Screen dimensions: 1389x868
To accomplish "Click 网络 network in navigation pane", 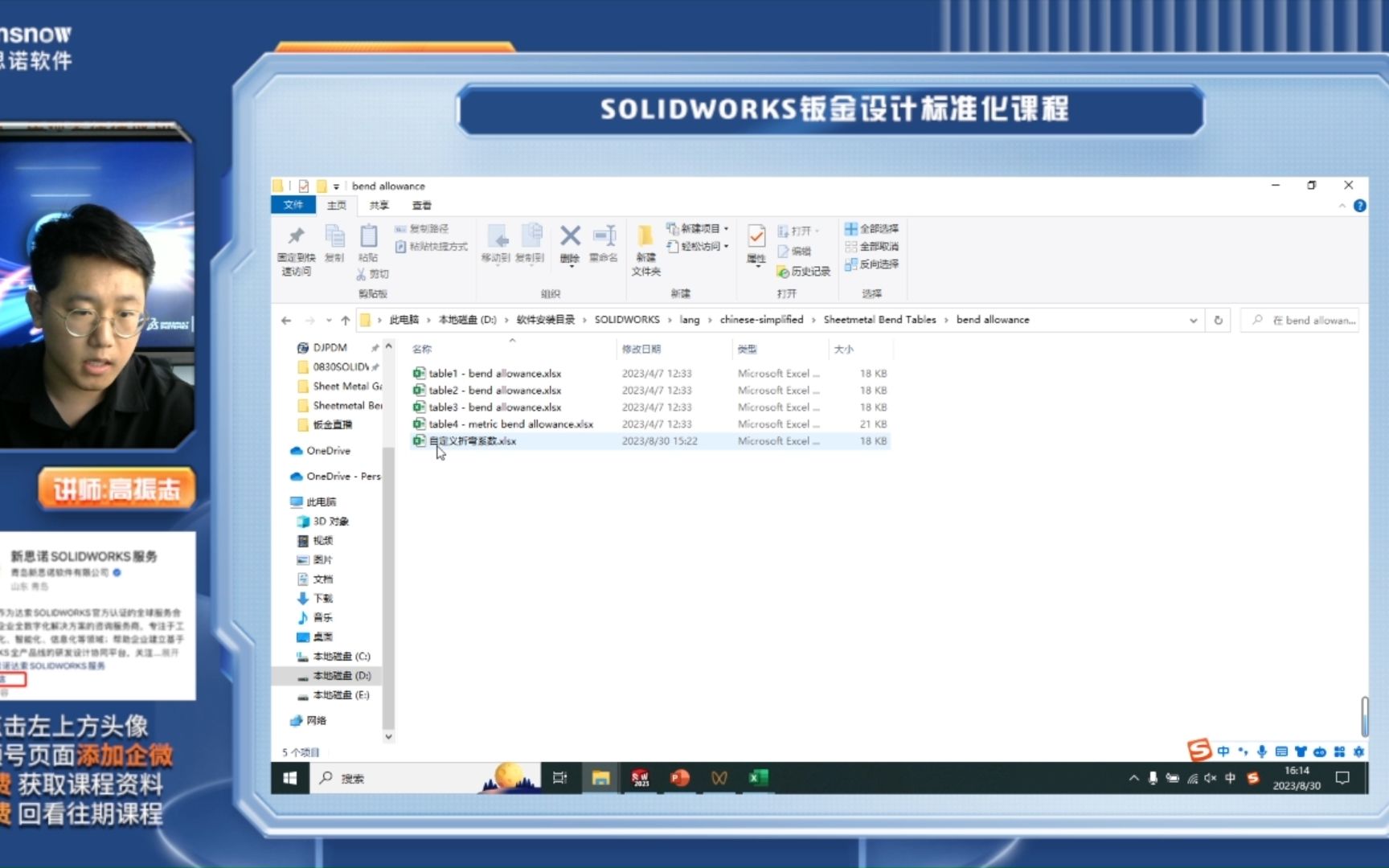I will (x=308, y=721).
